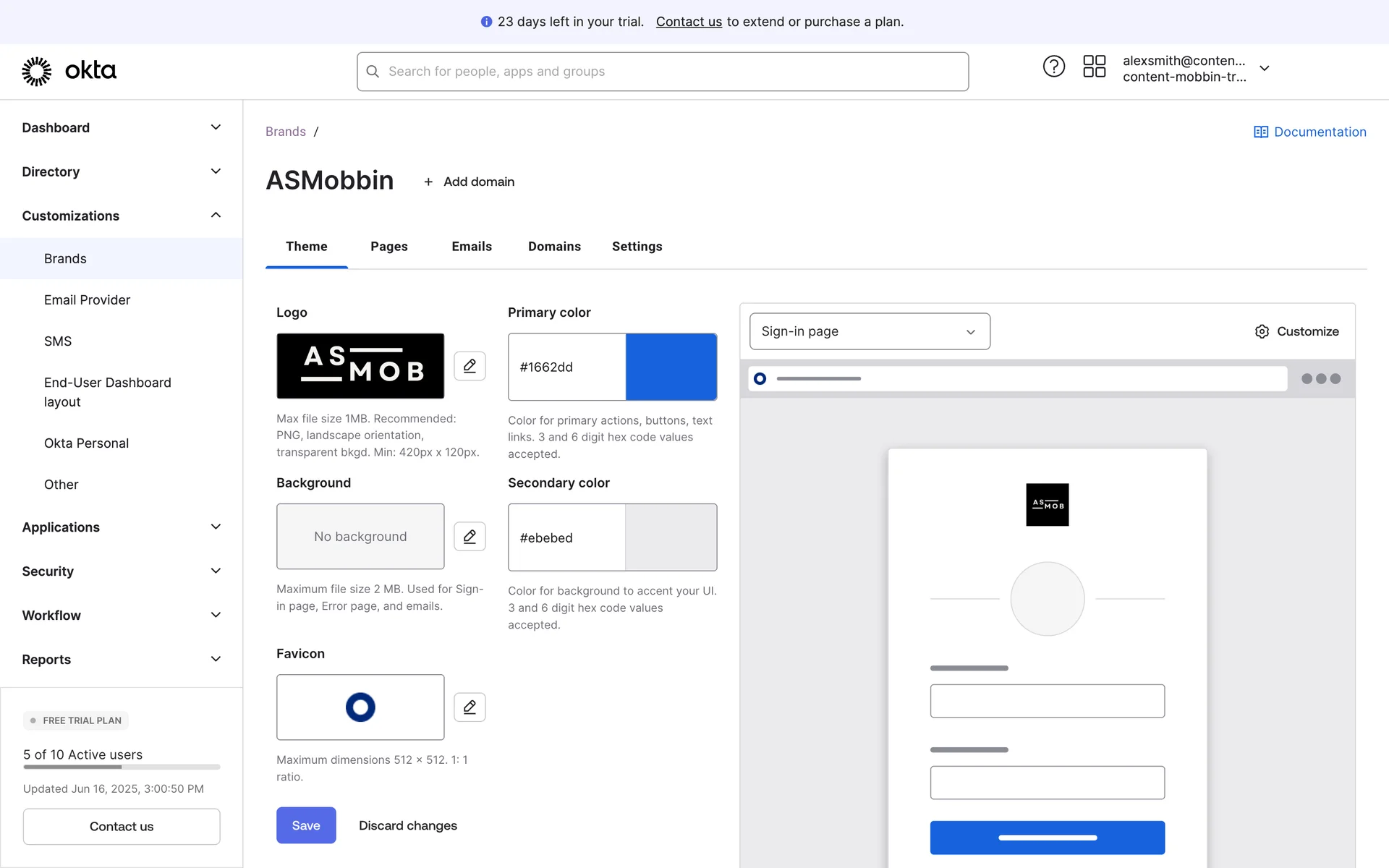Click Contact us link in trial banner
Image resolution: width=1389 pixels, height=868 pixels.
pos(688,22)
